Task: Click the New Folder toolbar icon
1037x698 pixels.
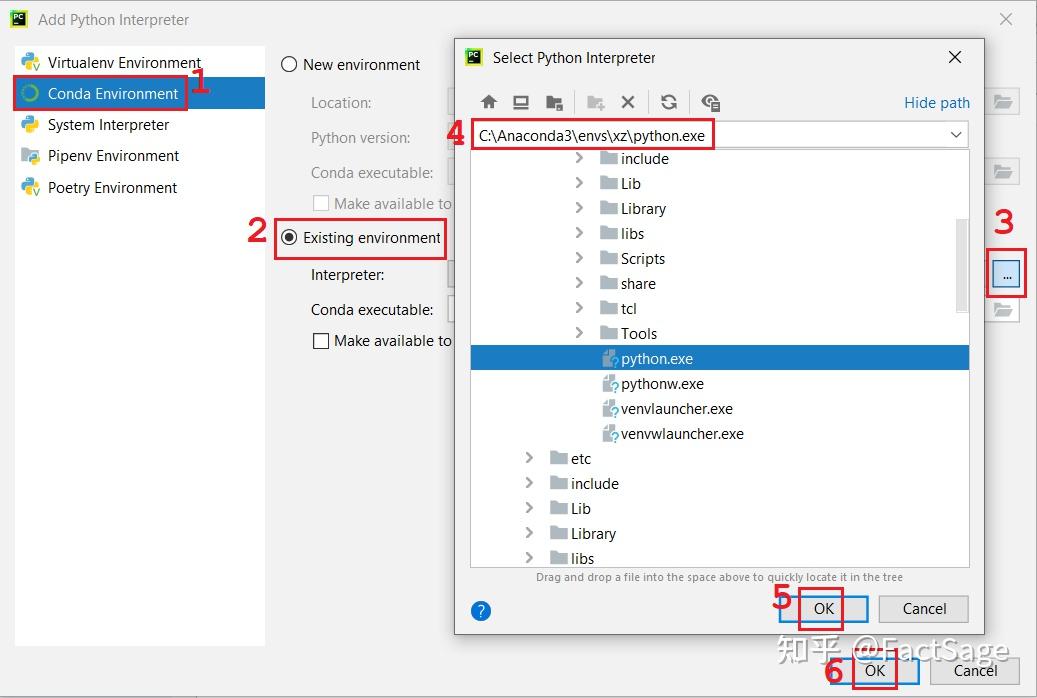Action: 595,103
